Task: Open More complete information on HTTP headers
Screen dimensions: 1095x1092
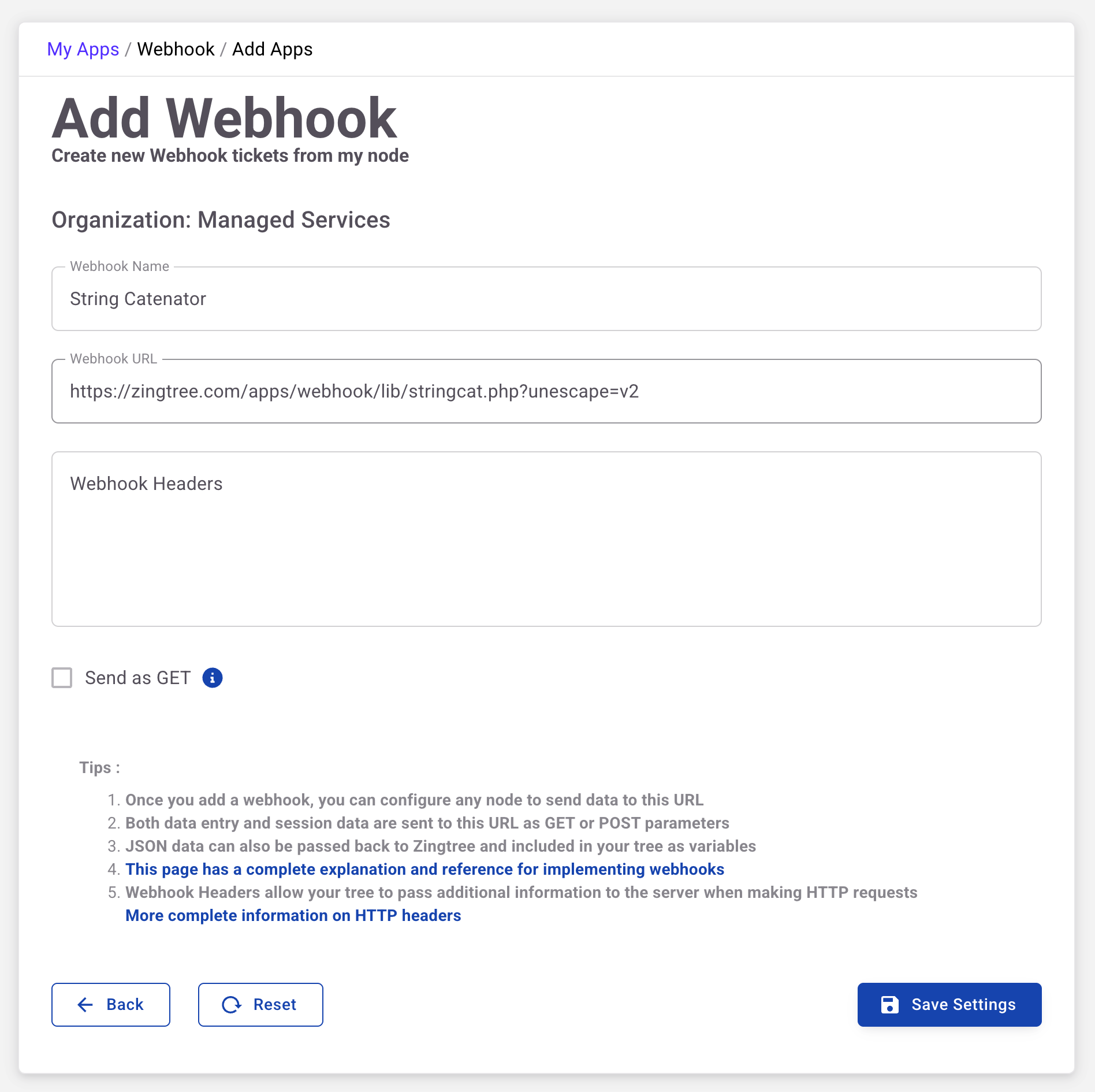Action: (293, 916)
